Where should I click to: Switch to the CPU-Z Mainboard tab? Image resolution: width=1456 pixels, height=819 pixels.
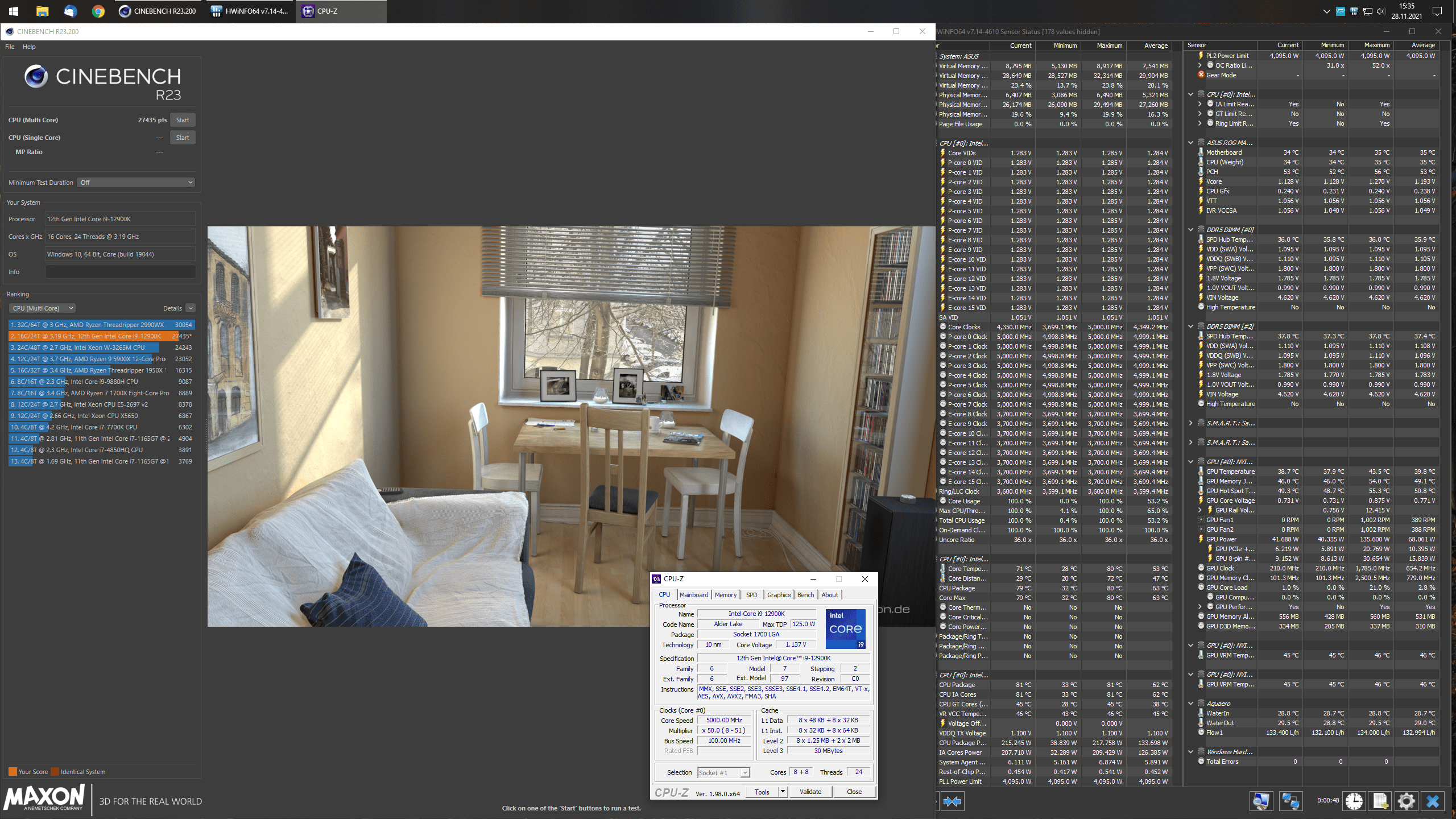click(694, 595)
